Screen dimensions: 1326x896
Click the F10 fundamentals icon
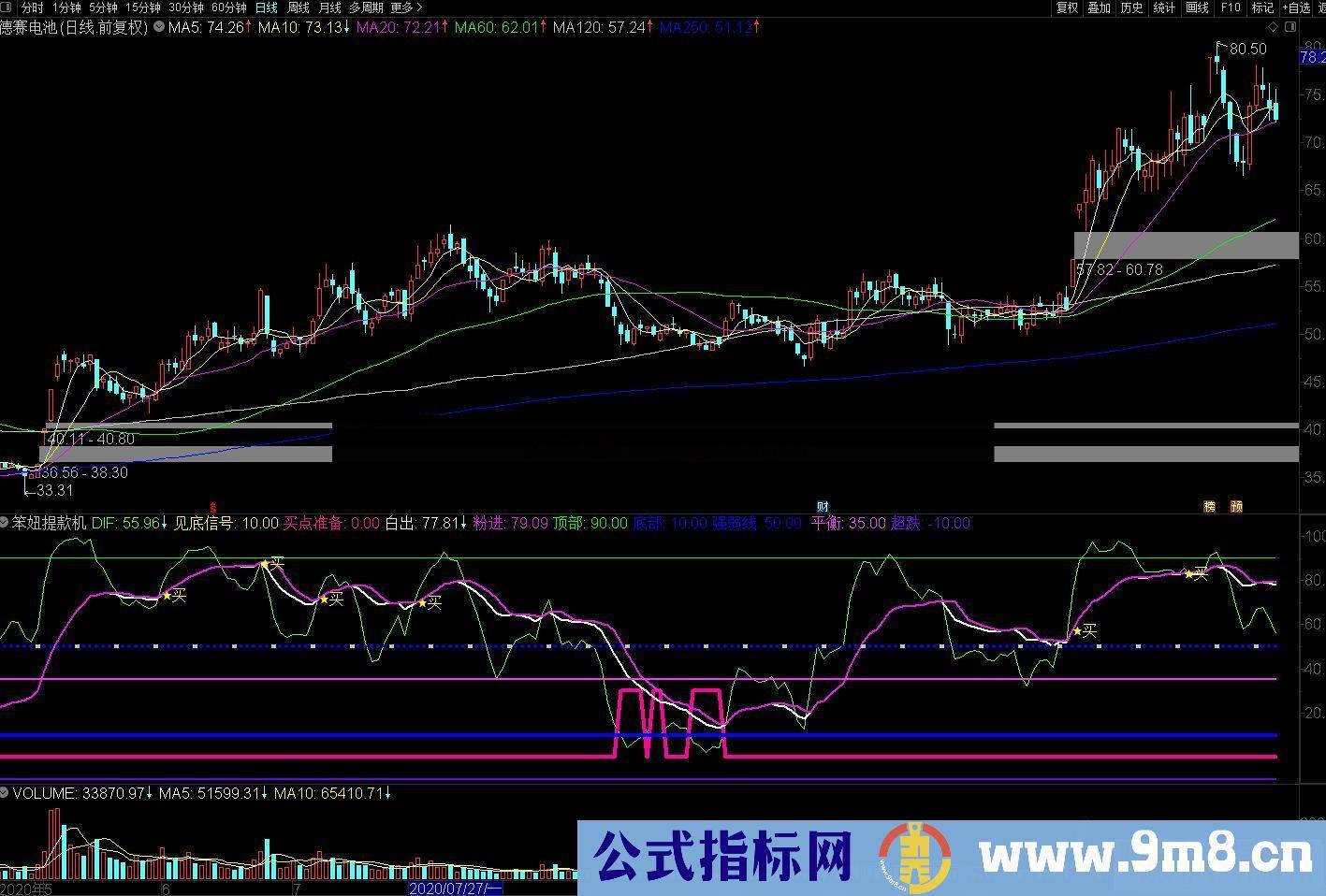pos(1231,7)
